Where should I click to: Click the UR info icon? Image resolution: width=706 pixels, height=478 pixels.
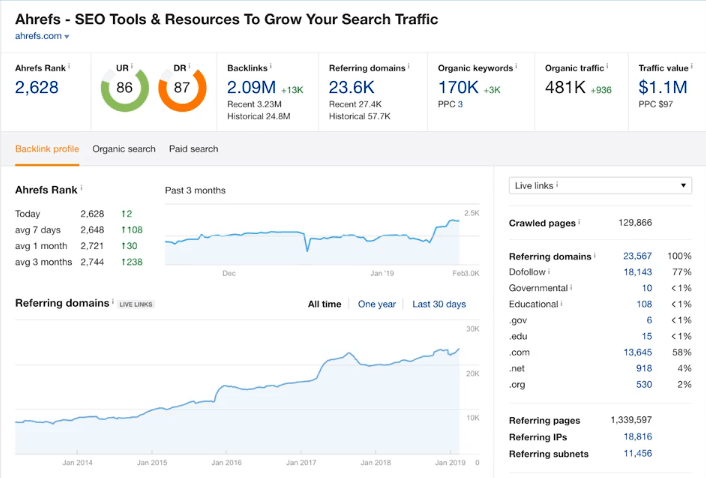[131, 66]
